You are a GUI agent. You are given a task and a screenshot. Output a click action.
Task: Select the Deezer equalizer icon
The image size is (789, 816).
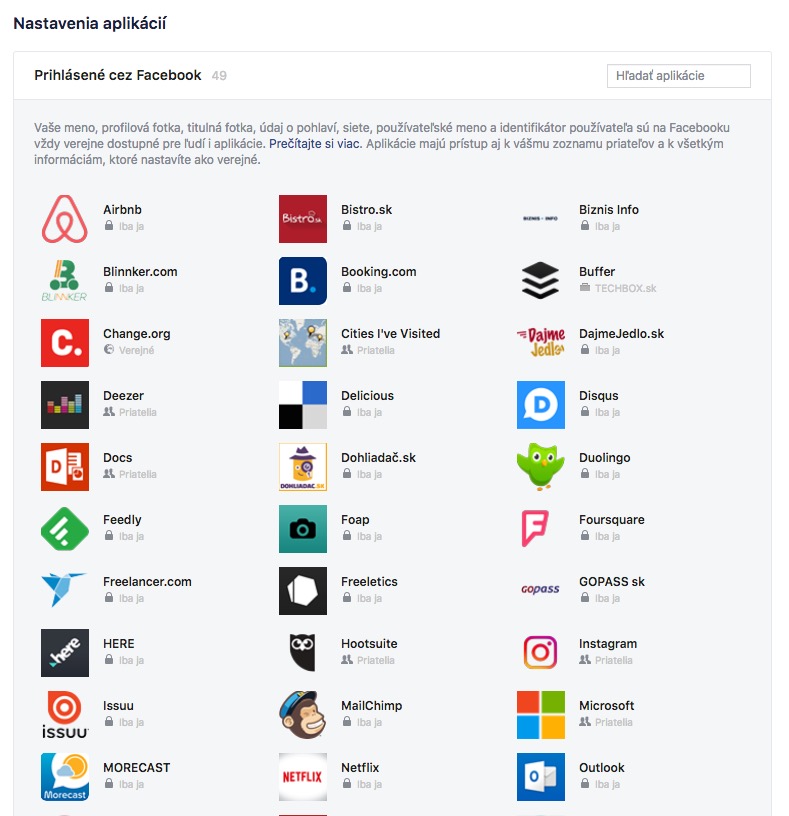click(x=65, y=405)
